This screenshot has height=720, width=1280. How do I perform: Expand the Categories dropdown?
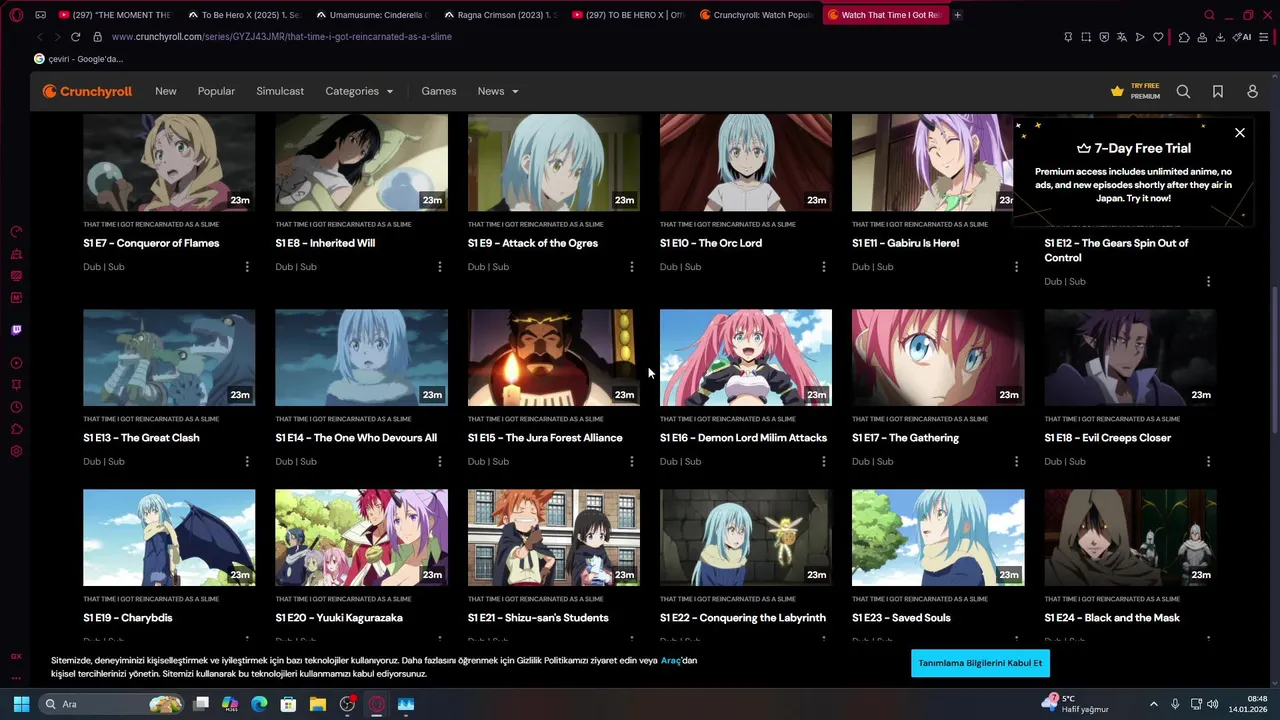point(359,91)
